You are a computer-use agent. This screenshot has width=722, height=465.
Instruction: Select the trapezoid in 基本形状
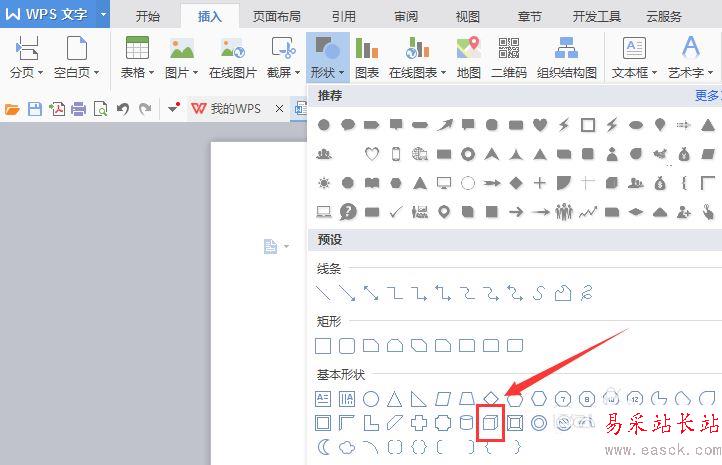pyautogui.click(x=467, y=399)
